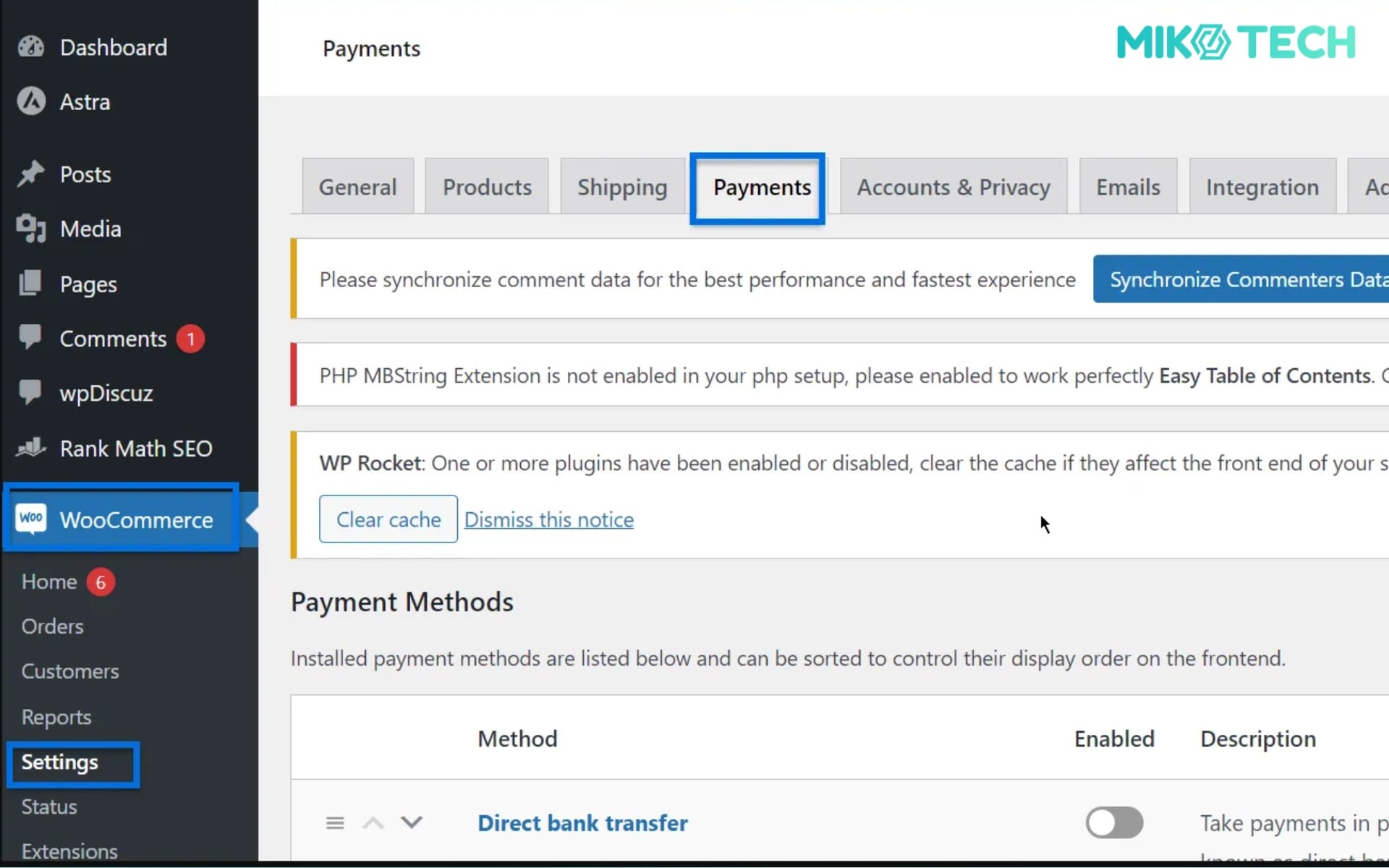Click the Posts pushpin icon
1389x868 pixels.
tap(31, 174)
